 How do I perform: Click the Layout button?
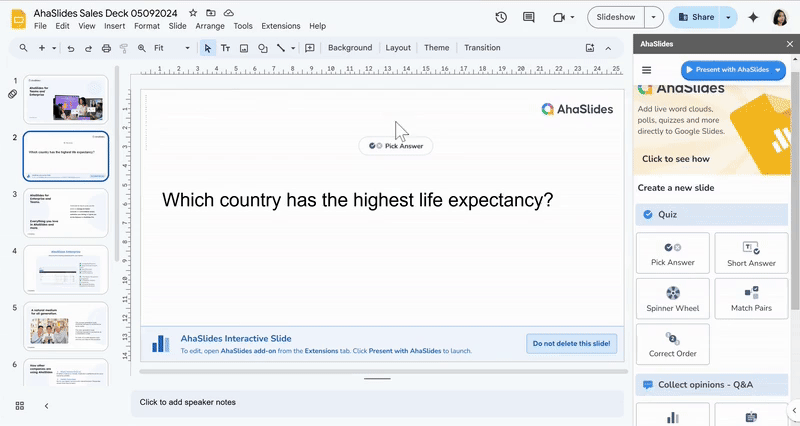coord(398,48)
